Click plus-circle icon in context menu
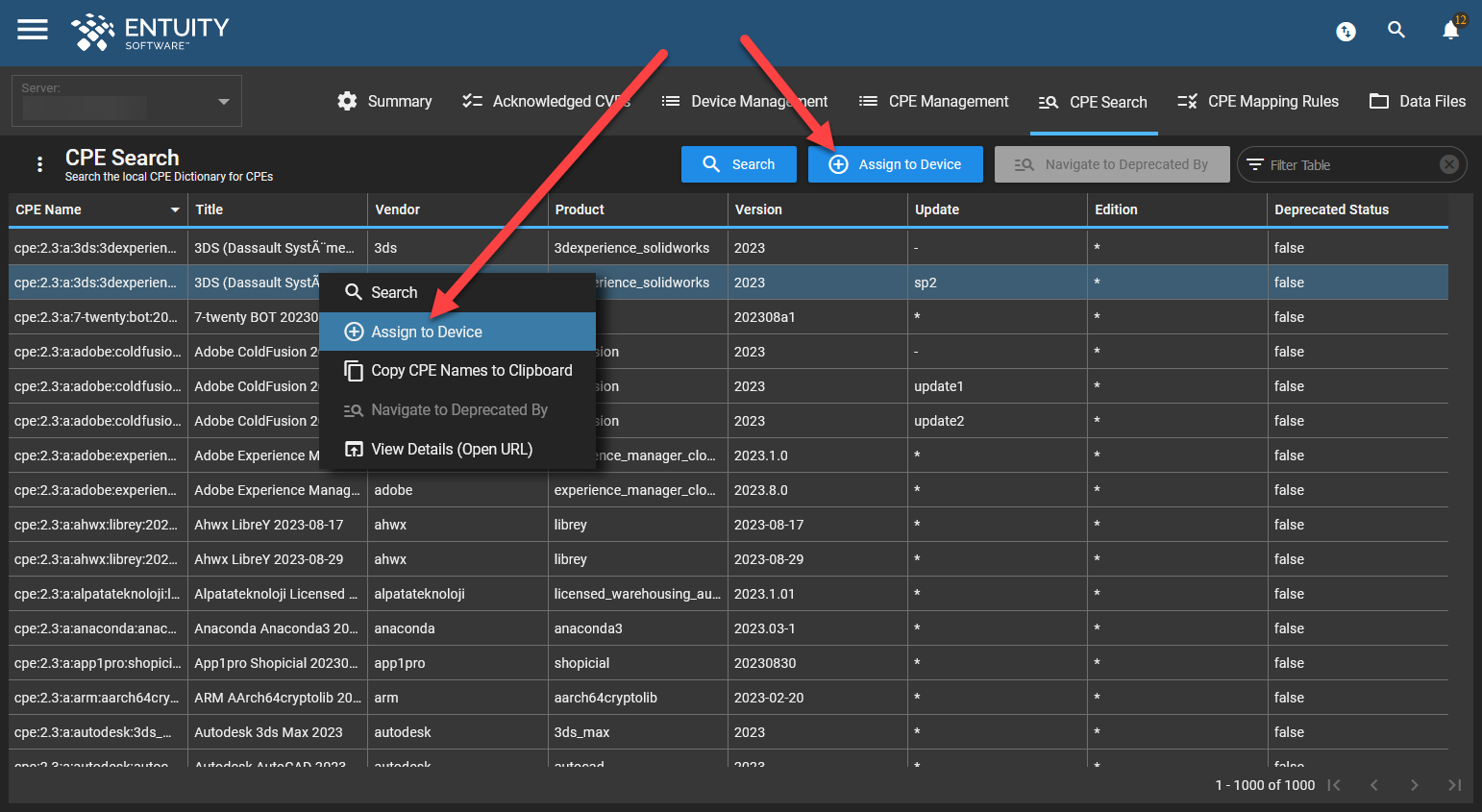This screenshot has height=812, width=1482. (354, 332)
